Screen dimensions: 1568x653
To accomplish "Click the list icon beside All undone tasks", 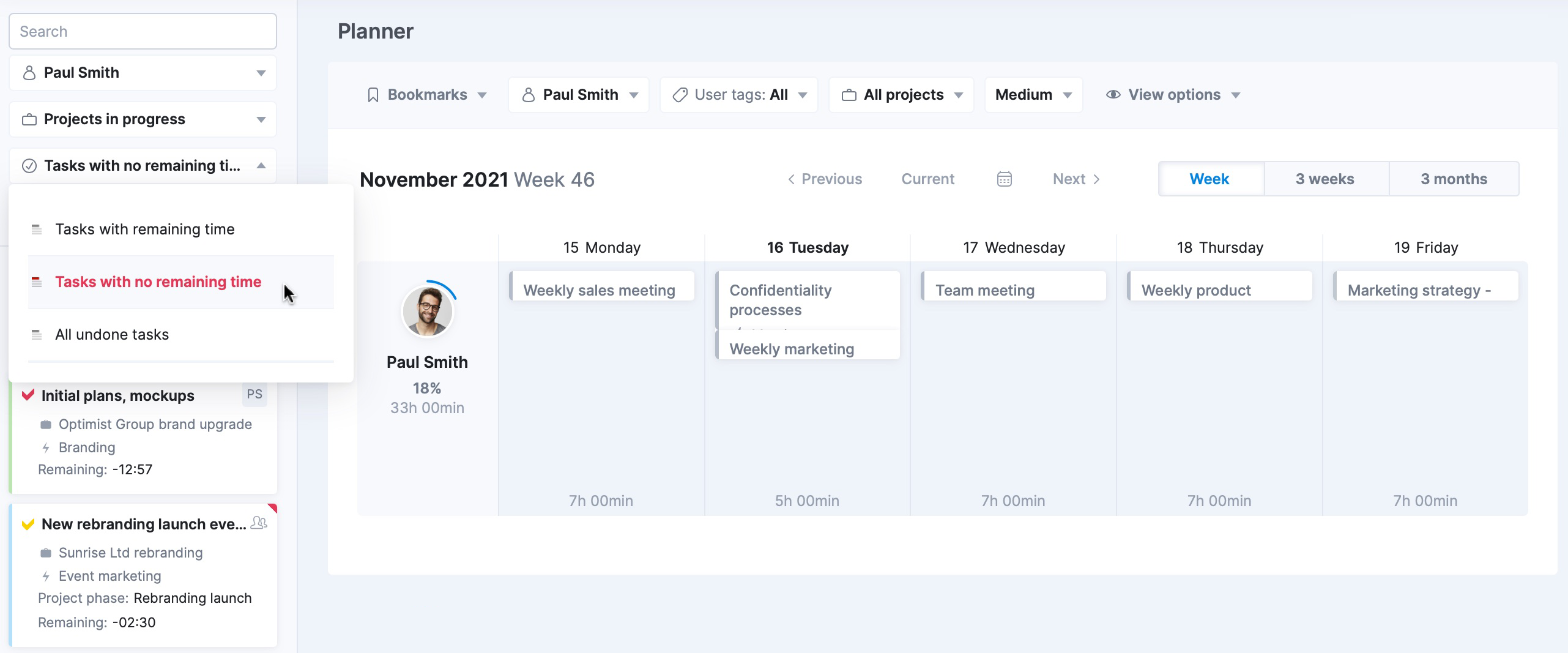I will [x=37, y=335].
